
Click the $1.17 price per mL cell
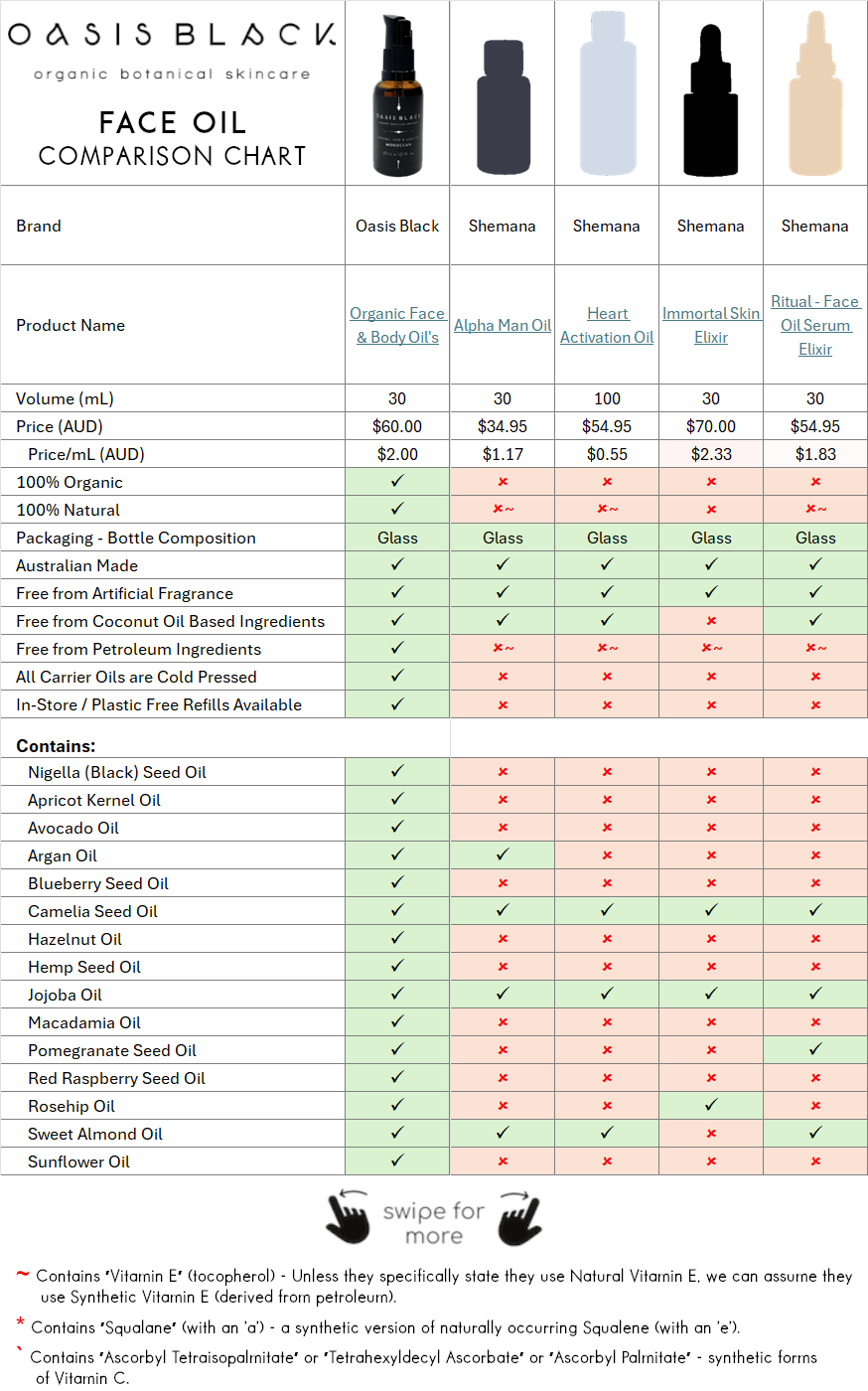[503, 454]
